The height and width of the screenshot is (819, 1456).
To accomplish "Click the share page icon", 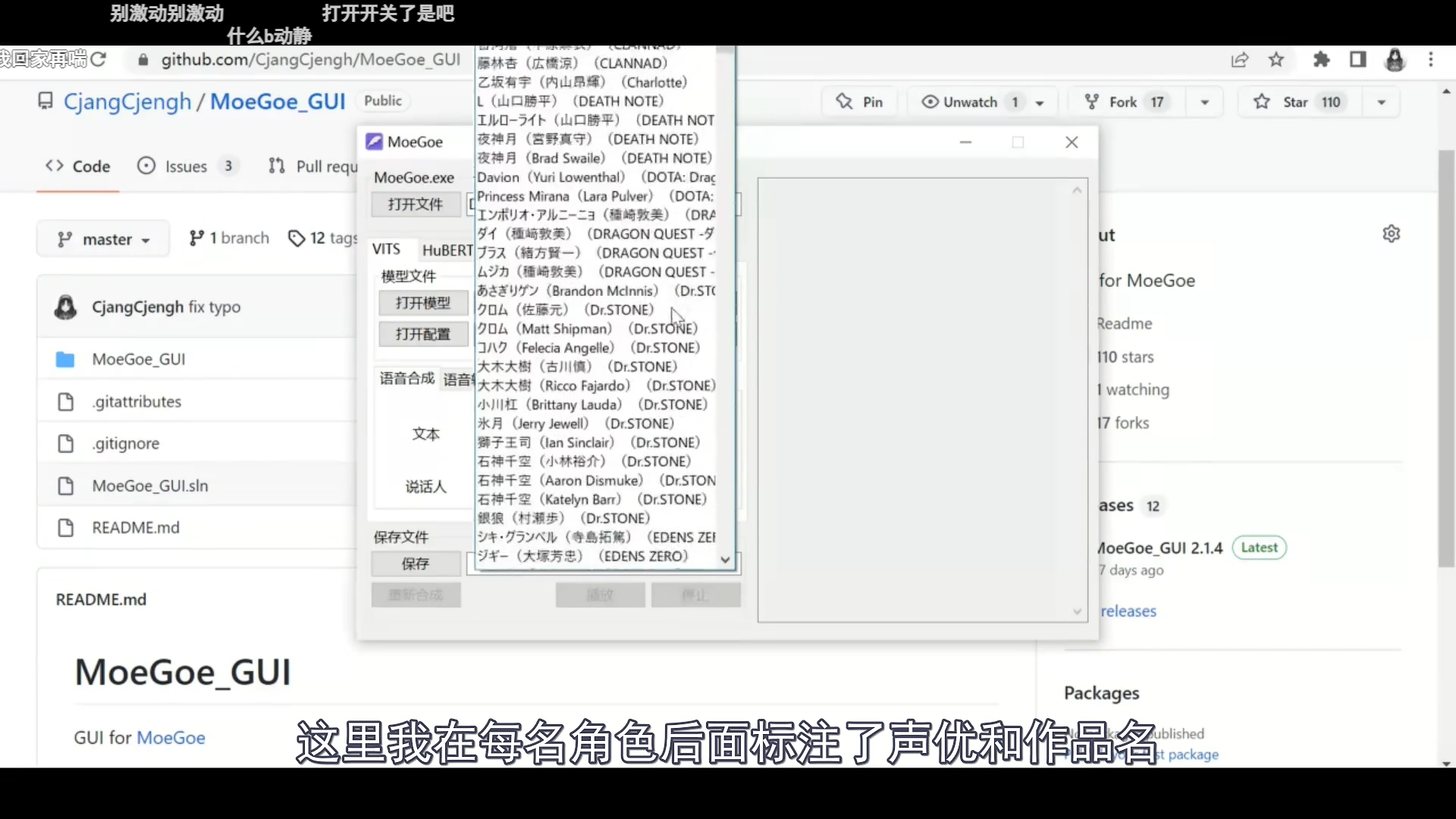I will point(1240,59).
